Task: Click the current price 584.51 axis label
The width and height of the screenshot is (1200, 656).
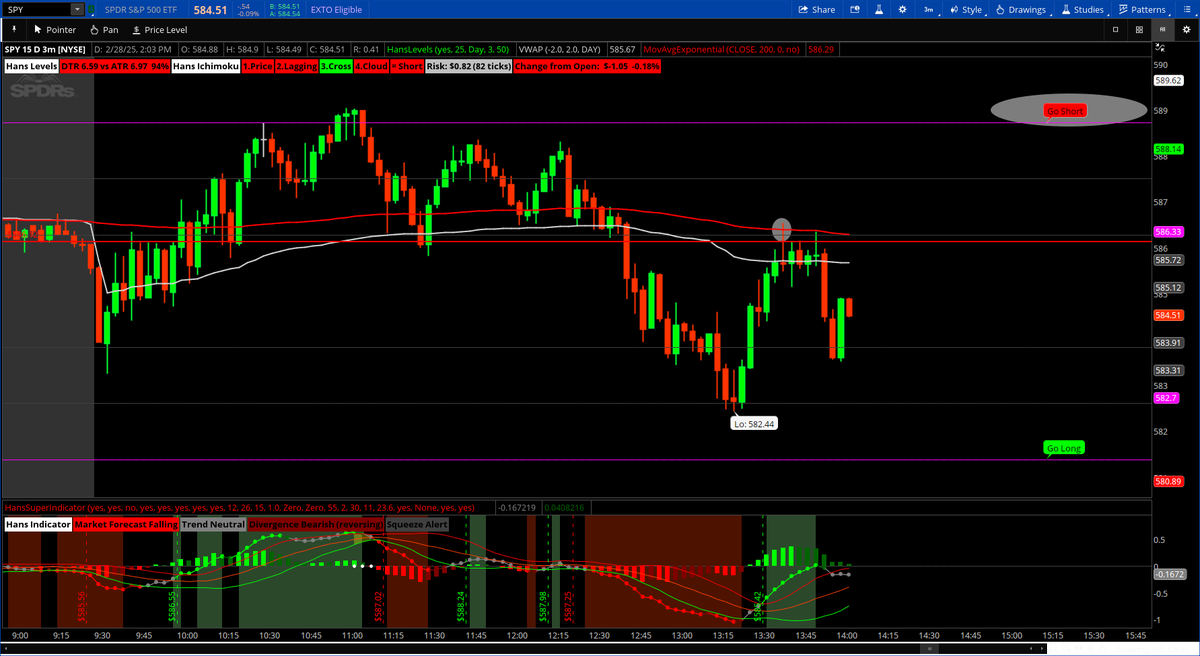Action: (x=1169, y=314)
